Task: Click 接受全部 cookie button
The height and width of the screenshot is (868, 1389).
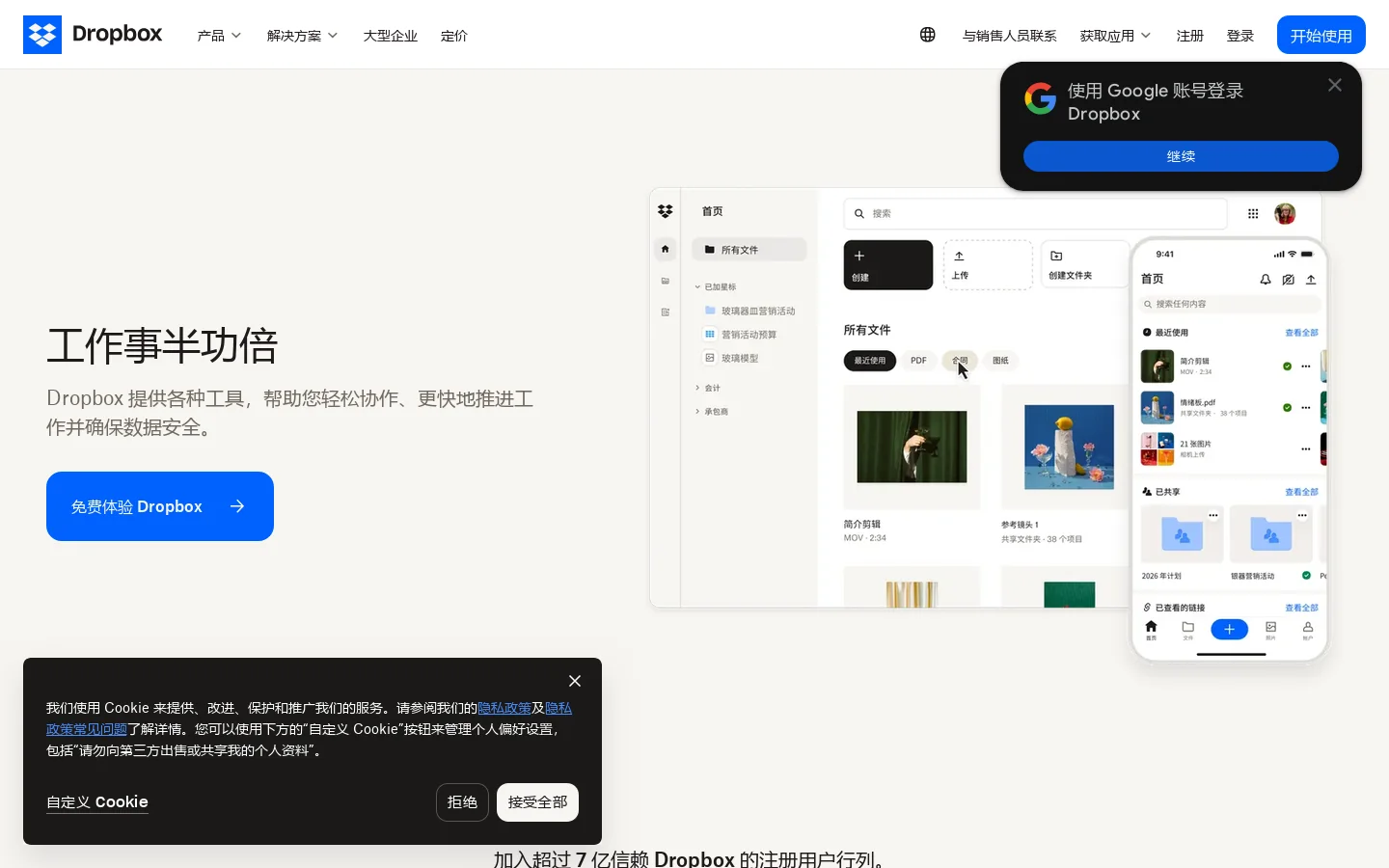Action: [x=537, y=802]
